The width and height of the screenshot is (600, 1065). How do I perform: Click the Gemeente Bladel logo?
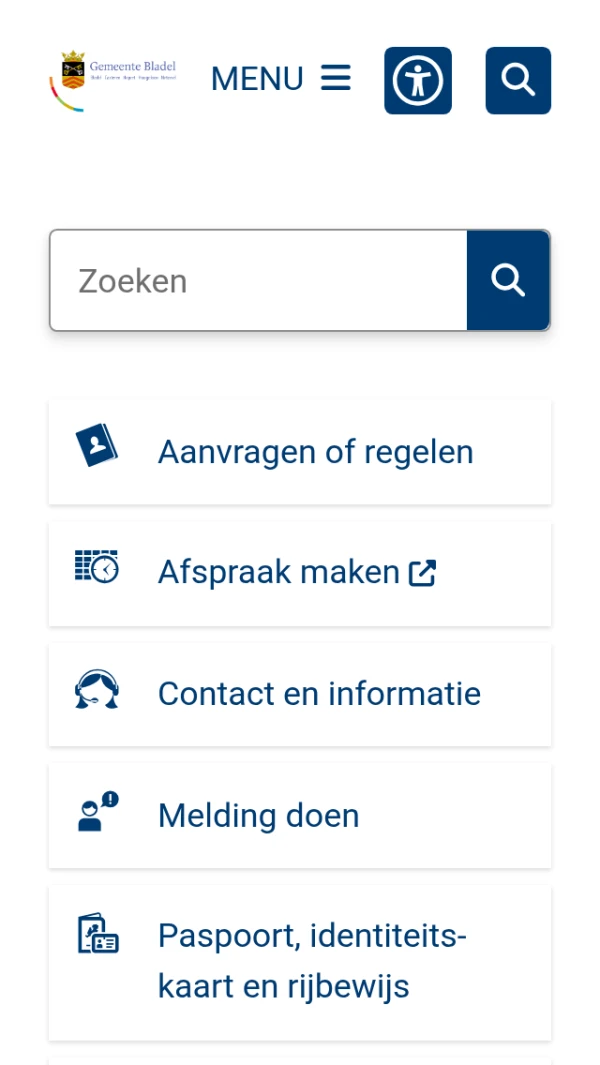point(113,79)
